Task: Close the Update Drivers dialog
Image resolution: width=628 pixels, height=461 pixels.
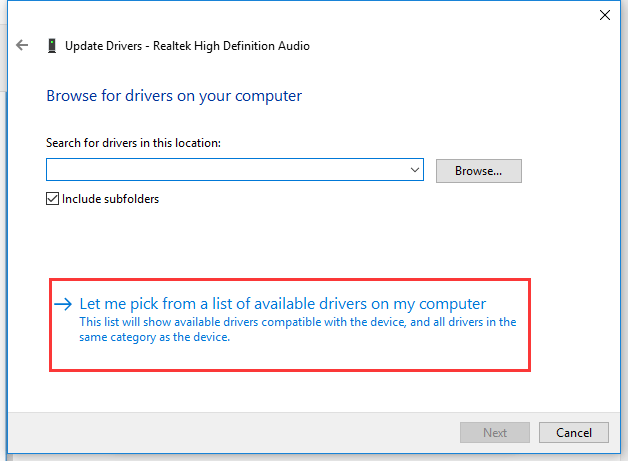Action: pyautogui.click(x=604, y=15)
